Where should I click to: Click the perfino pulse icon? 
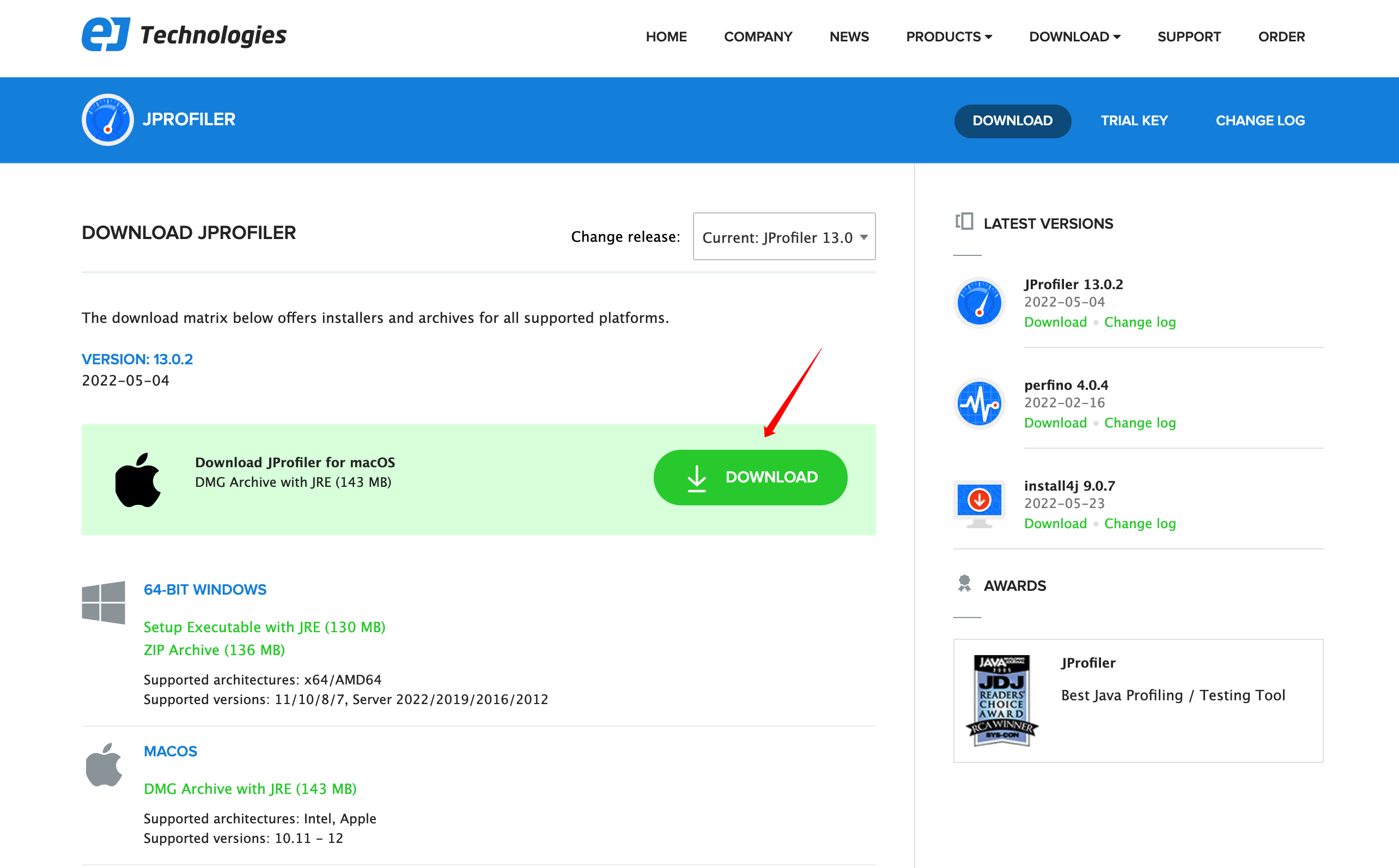[x=979, y=404]
